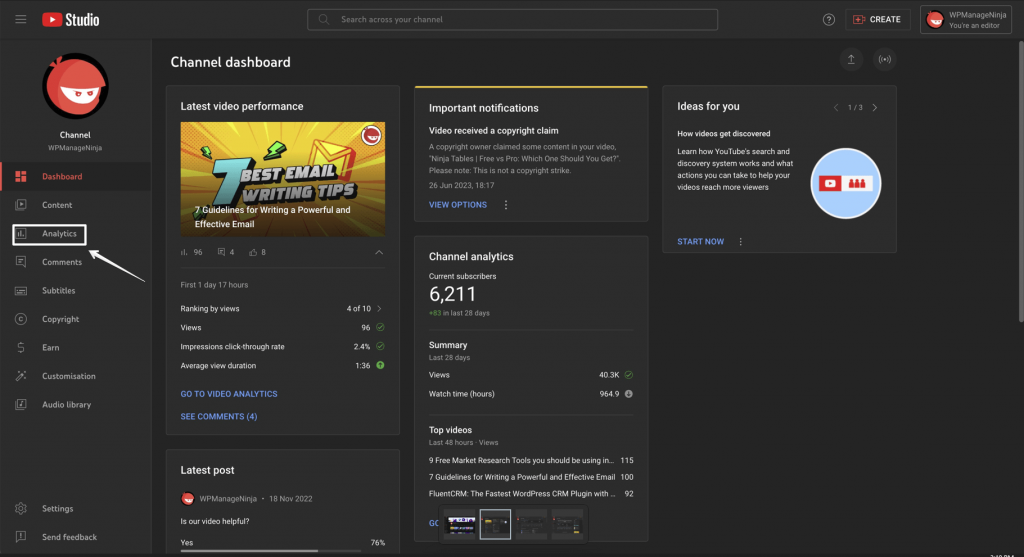Click START NOW in Ideas for you
The image size is (1024, 557).
(701, 242)
